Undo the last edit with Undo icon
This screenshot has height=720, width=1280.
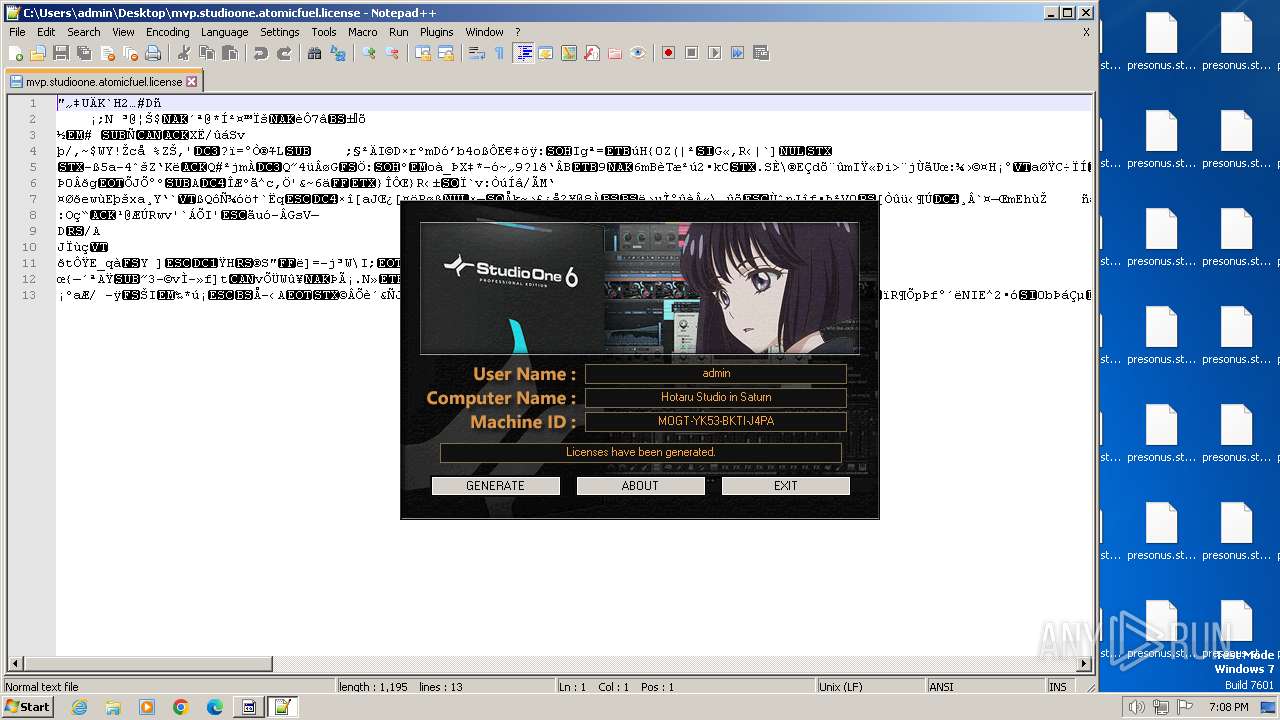click(x=261, y=53)
